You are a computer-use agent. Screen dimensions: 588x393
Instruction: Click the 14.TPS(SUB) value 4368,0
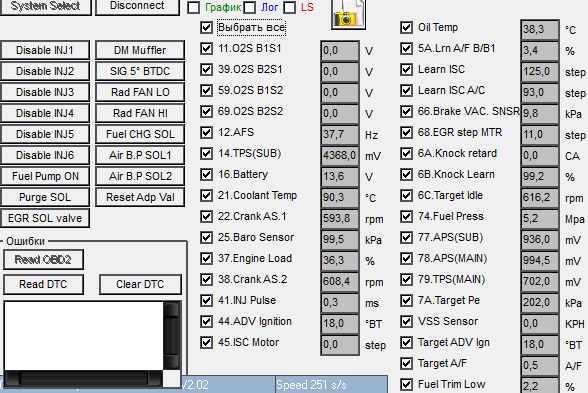click(340, 155)
